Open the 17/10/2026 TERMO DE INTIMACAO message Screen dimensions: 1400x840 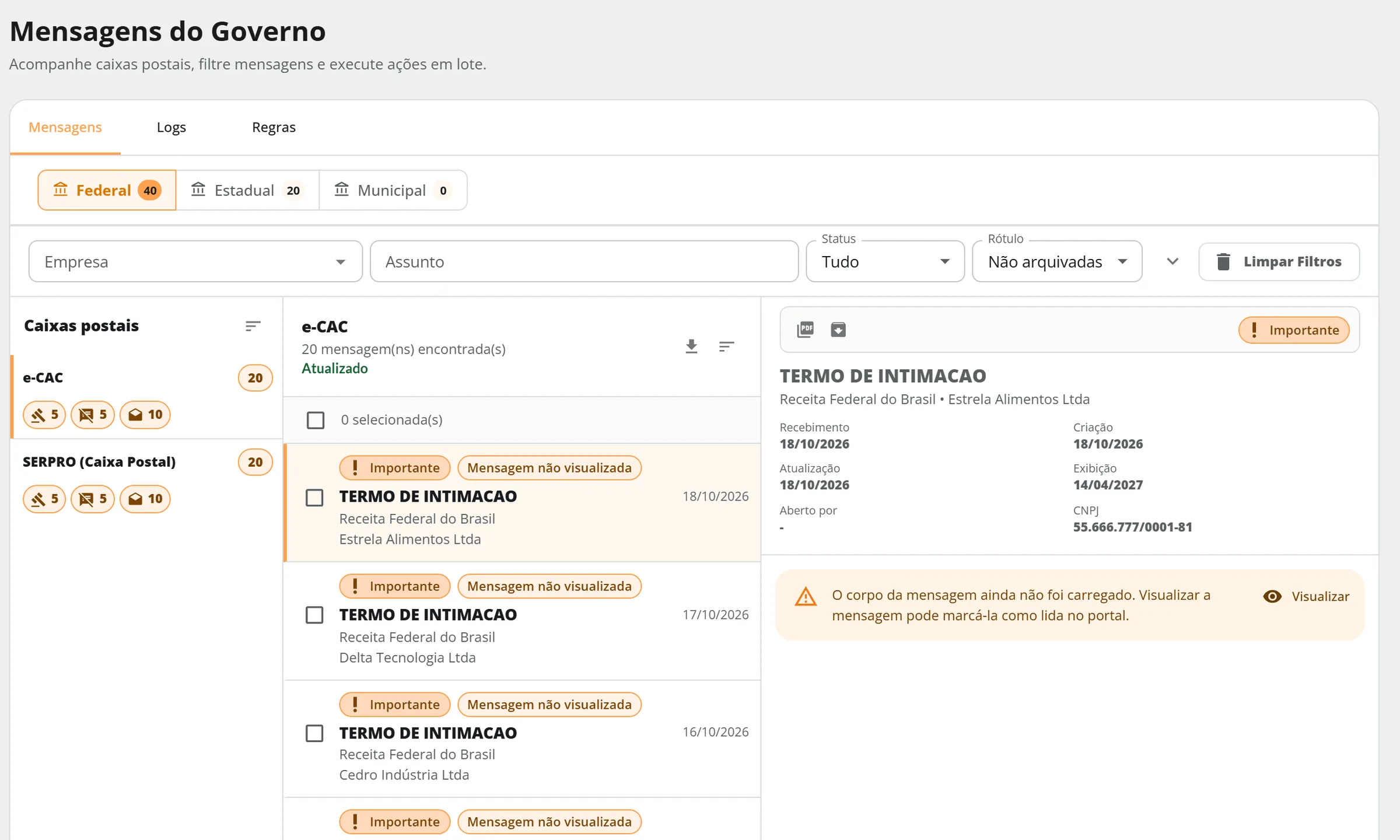pyautogui.click(x=522, y=621)
